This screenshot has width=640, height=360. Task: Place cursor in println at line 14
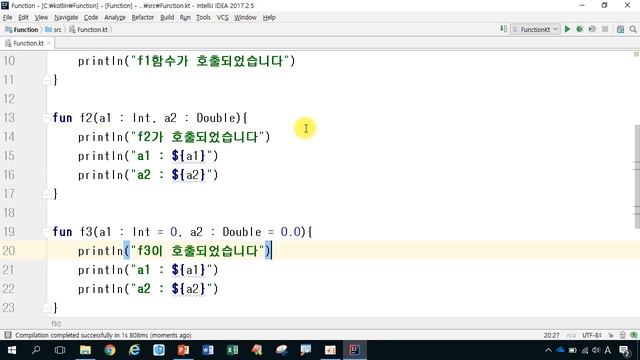(x=100, y=137)
